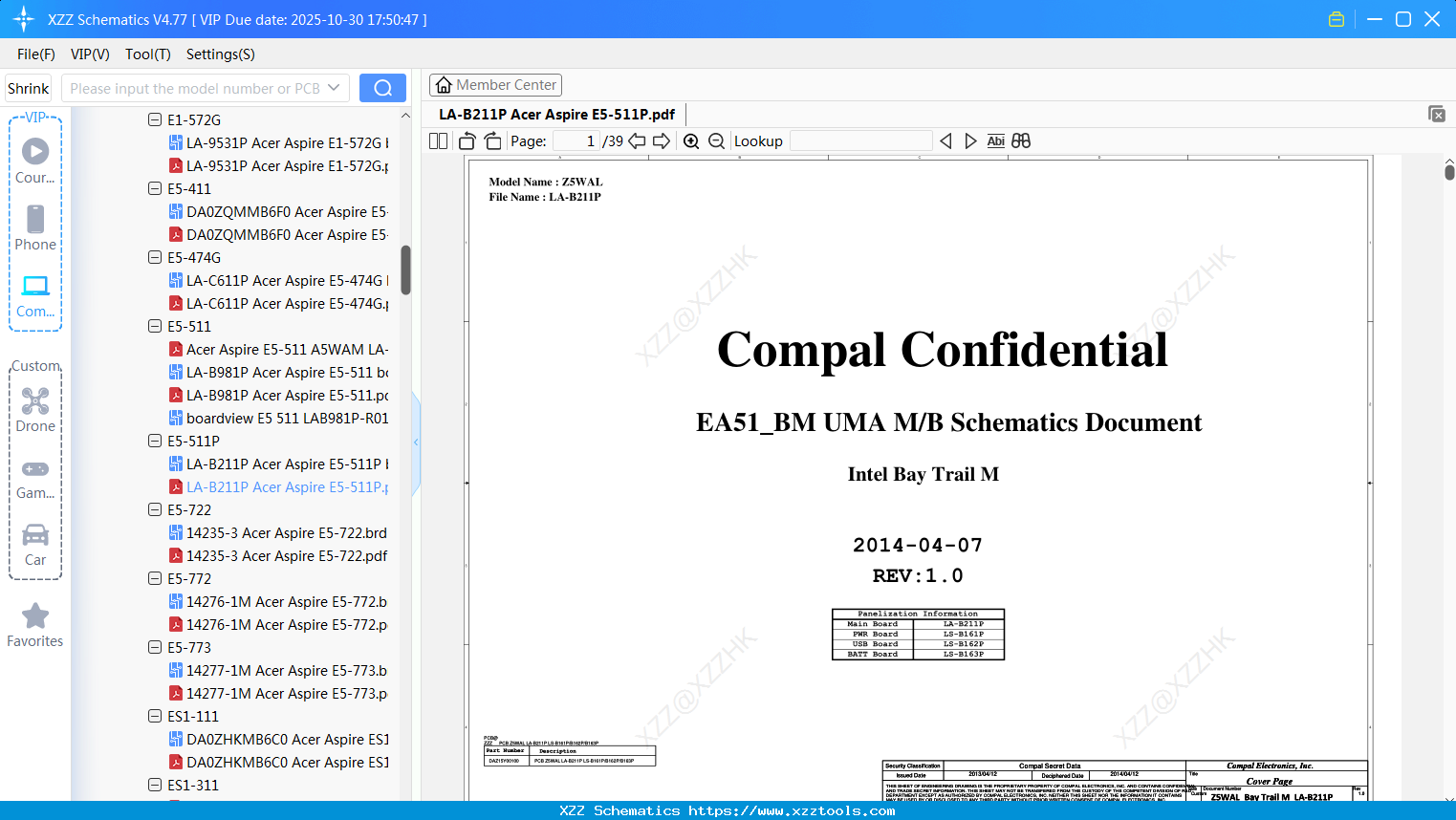Collapse the ES1-311 tree node

pyautogui.click(x=155, y=786)
